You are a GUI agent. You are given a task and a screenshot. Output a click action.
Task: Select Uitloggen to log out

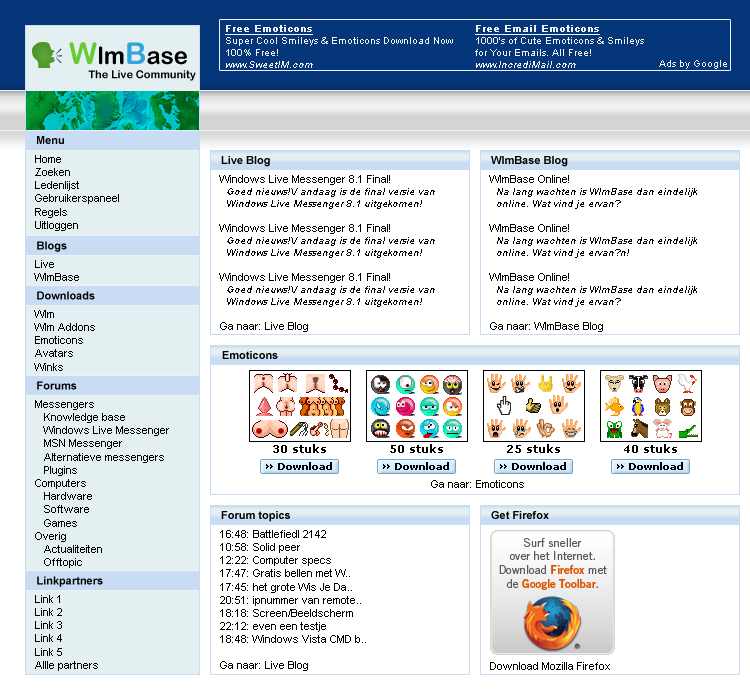point(56,225)
